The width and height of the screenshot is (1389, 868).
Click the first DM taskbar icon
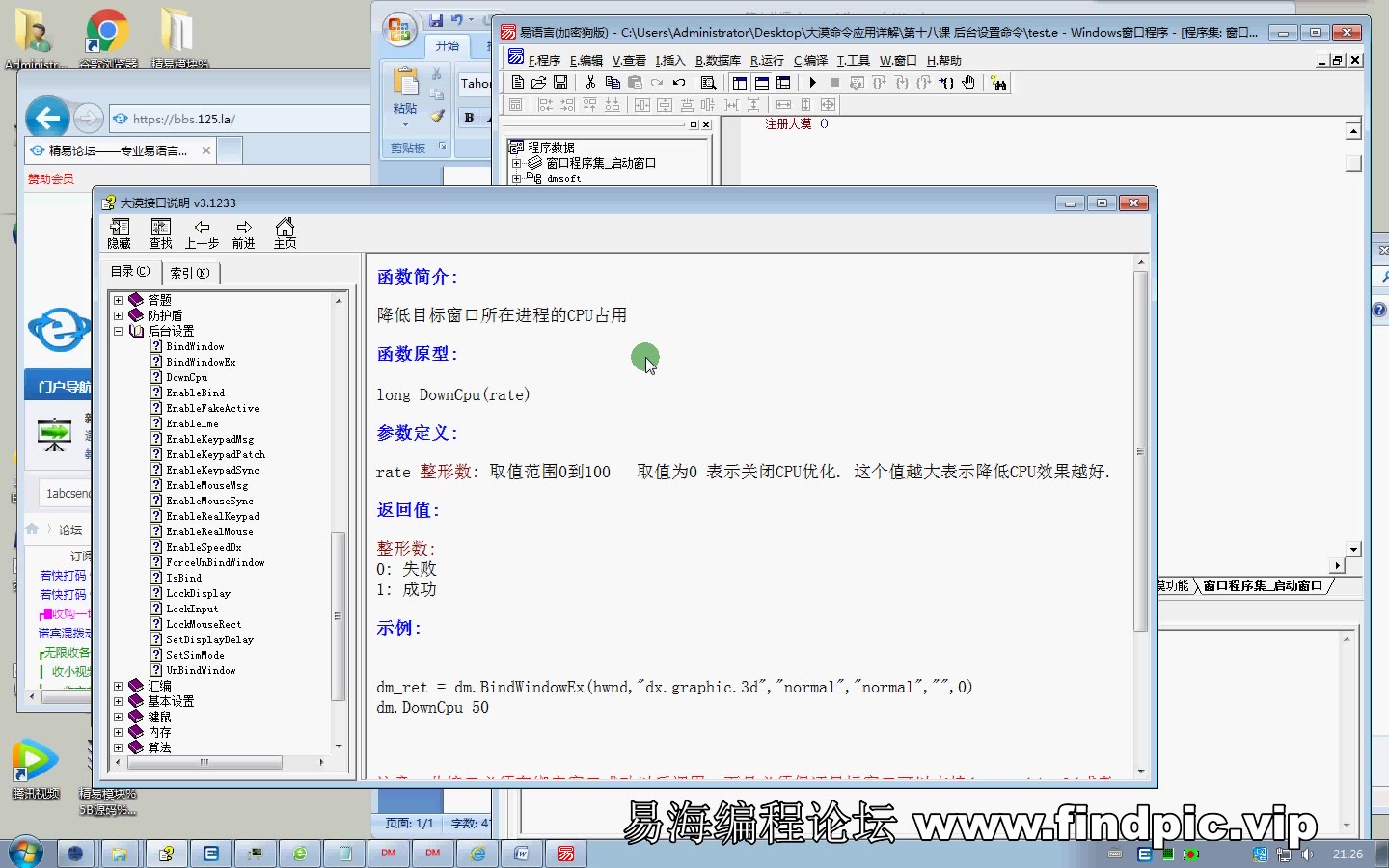click(389, 854)
